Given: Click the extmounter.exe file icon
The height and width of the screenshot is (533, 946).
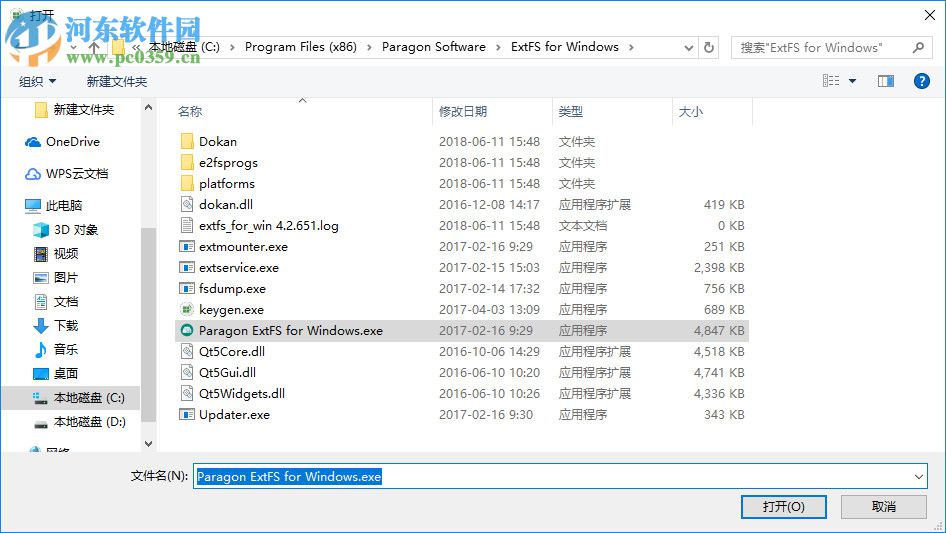Looking at the screenshot, I should point(187,246).
